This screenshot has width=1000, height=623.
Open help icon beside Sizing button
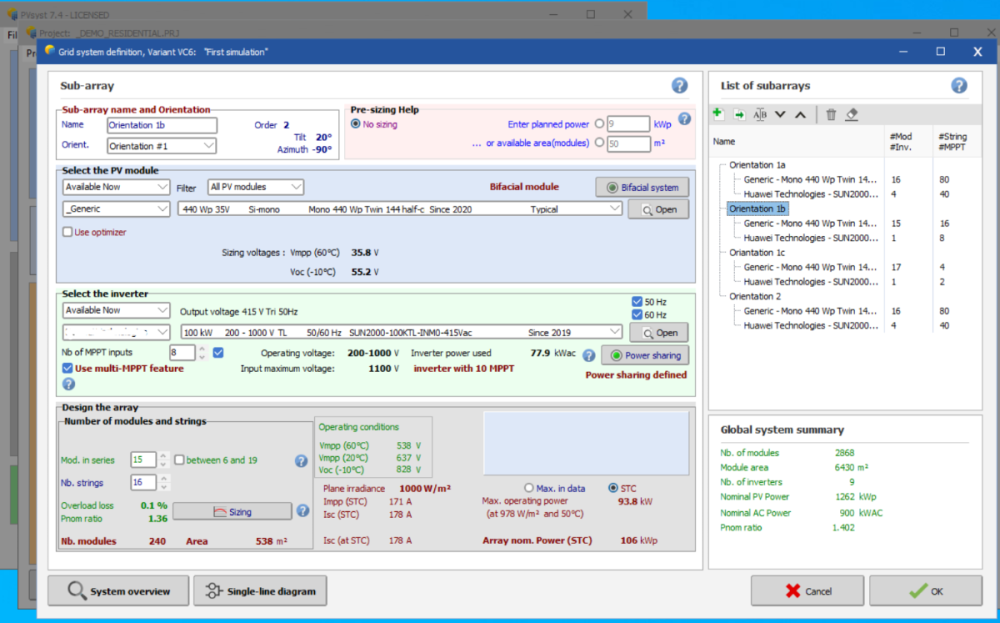coord(302,511)
